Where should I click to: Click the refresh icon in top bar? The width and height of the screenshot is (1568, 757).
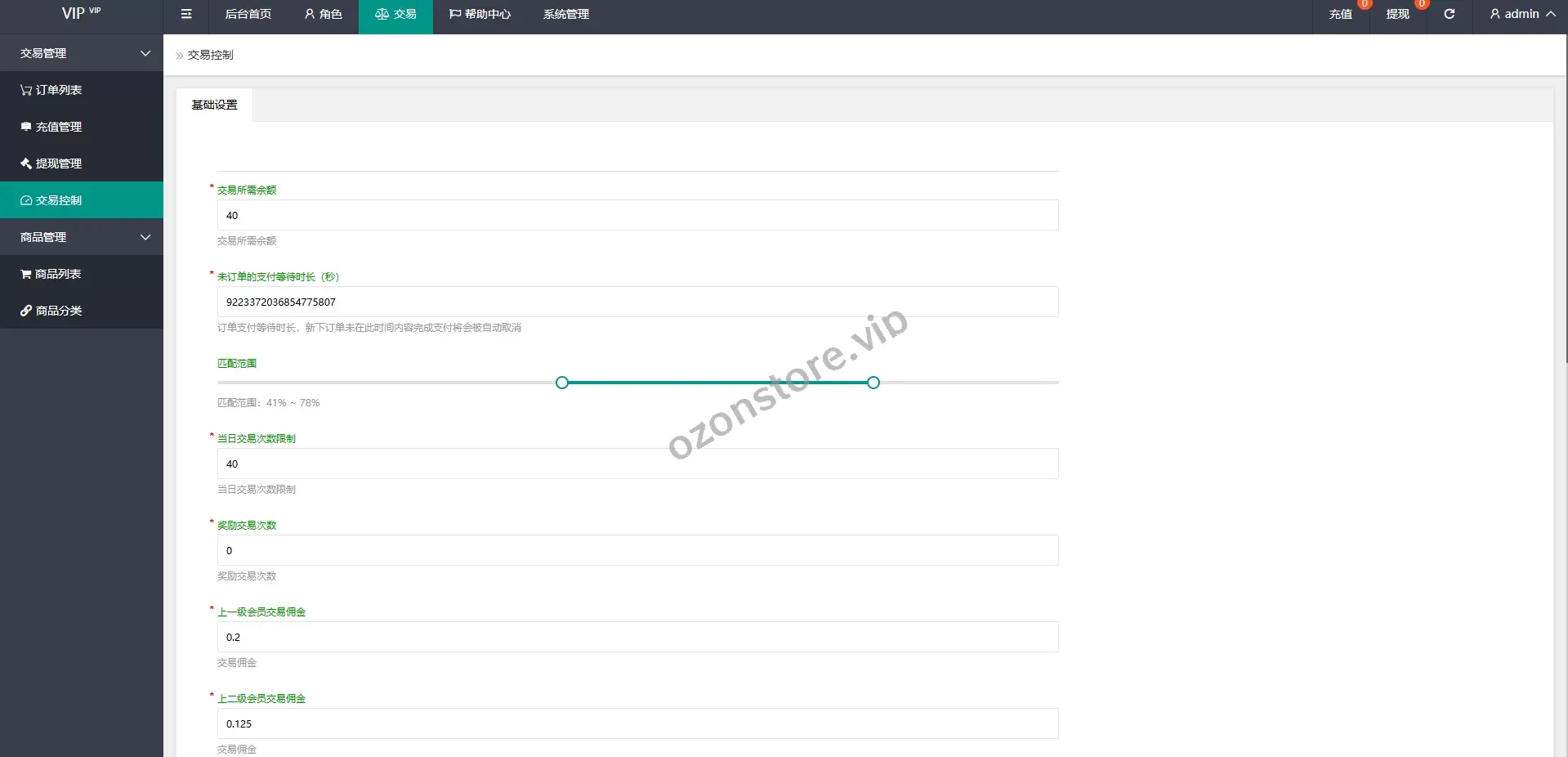click(x=1449, y=14)
